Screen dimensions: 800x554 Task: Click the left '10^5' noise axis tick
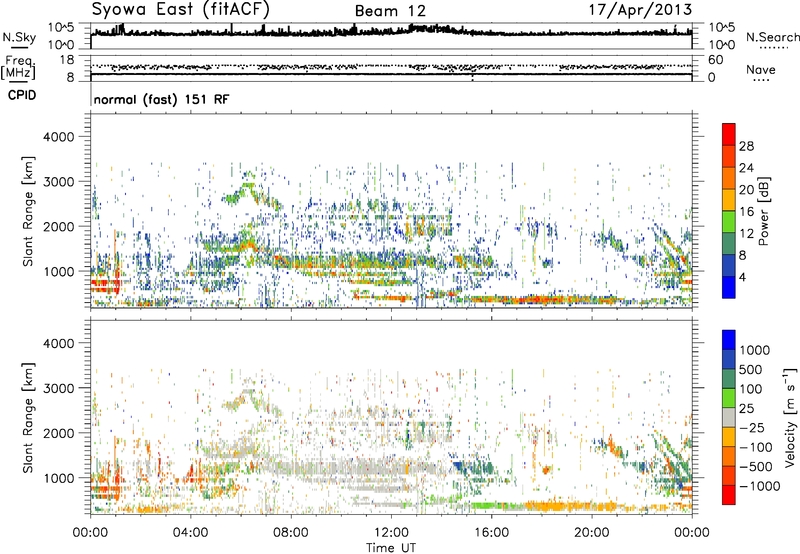61,27
